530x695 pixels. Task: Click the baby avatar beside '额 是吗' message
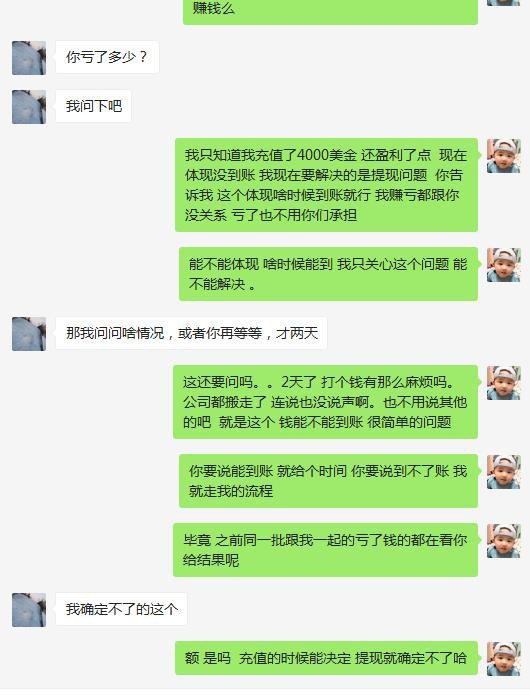[503, 659]
